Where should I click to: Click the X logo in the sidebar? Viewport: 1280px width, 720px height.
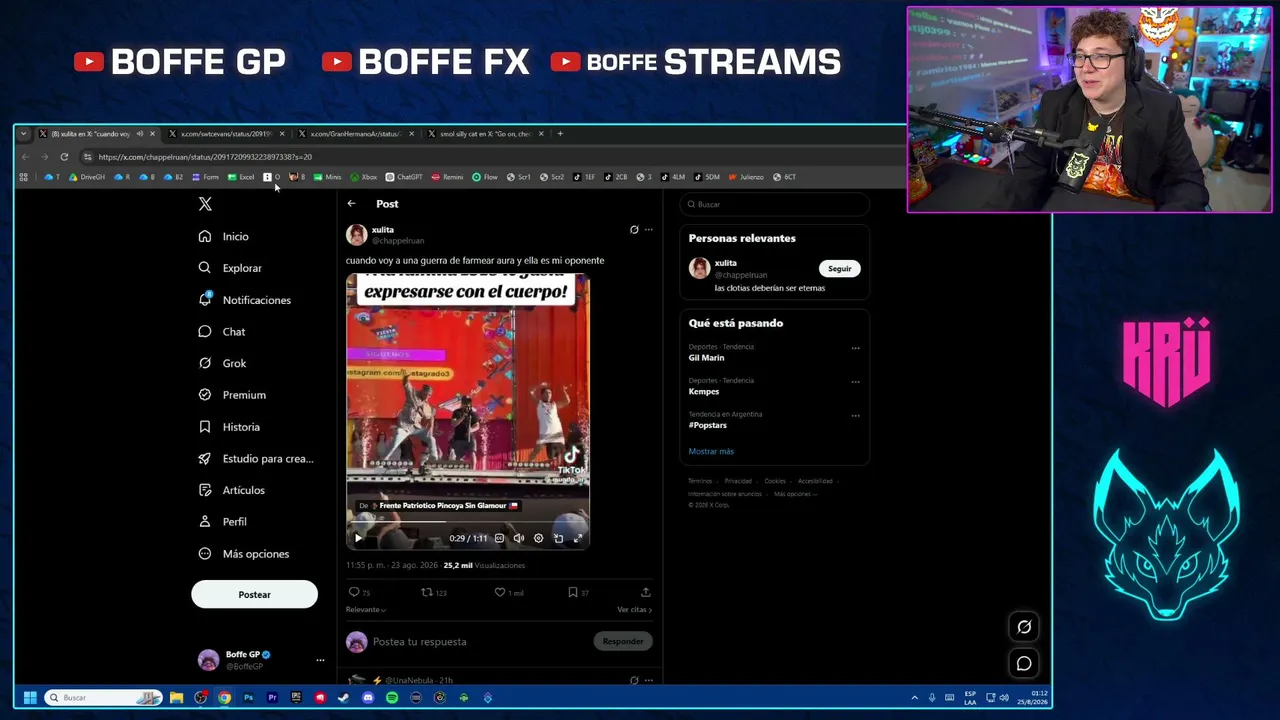205,204
